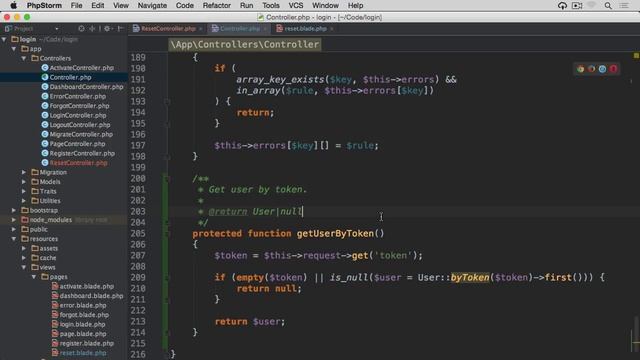This screenshot has width=640, height=360.
Task: Click \App\Controllers\Controller breadcrumb
Action: [x=244, y=44]
